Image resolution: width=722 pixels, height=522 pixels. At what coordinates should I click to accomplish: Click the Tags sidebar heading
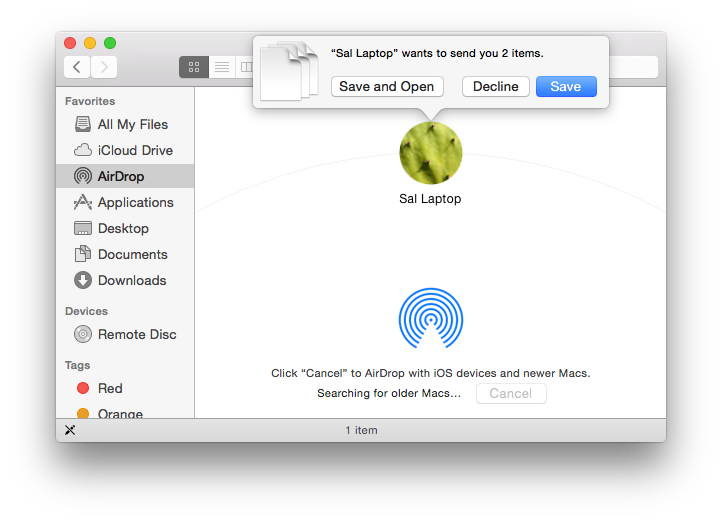(77, 365)
